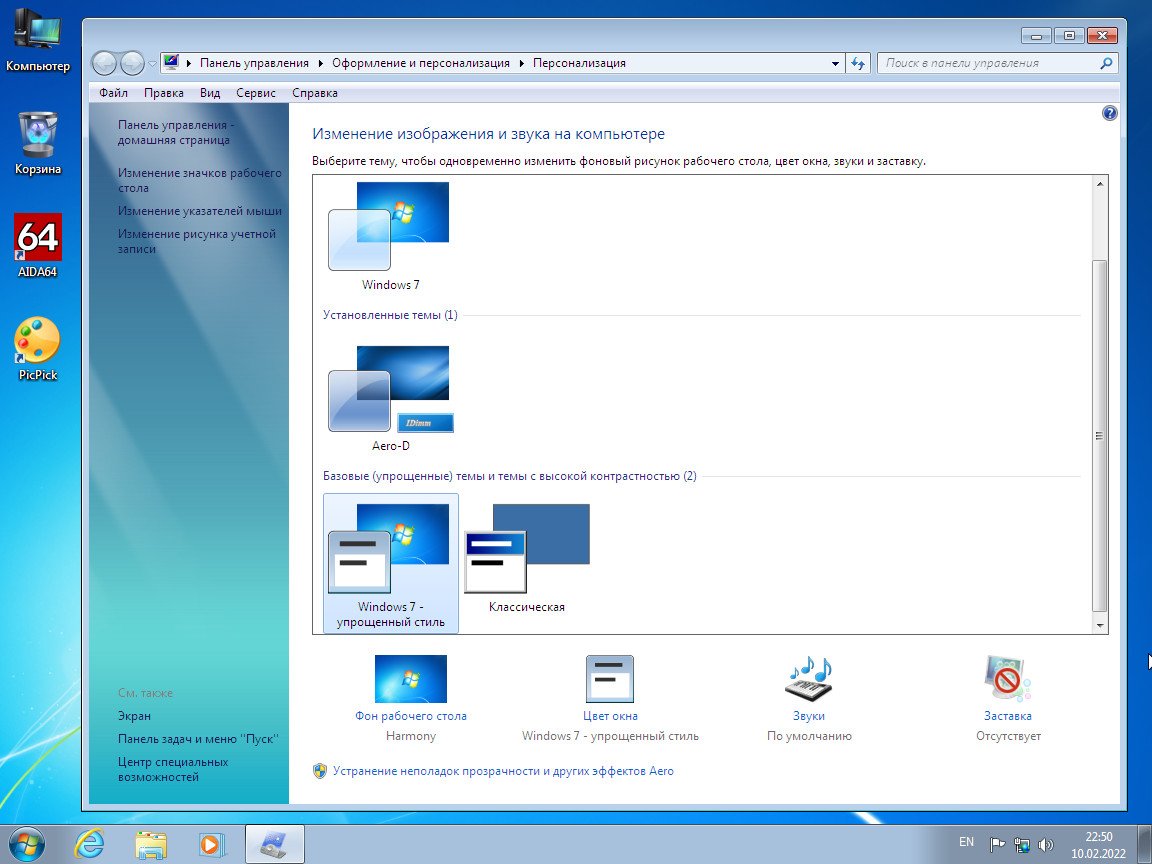The image size is (1152, 864).
Task: Open Изменение значков рабочего стола link
Action: tap(199, 180)
